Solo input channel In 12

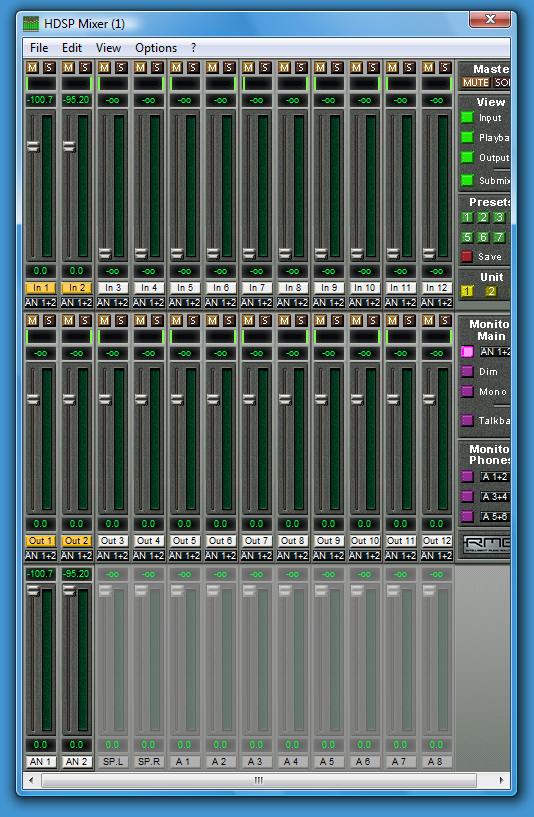coord(444,67)
